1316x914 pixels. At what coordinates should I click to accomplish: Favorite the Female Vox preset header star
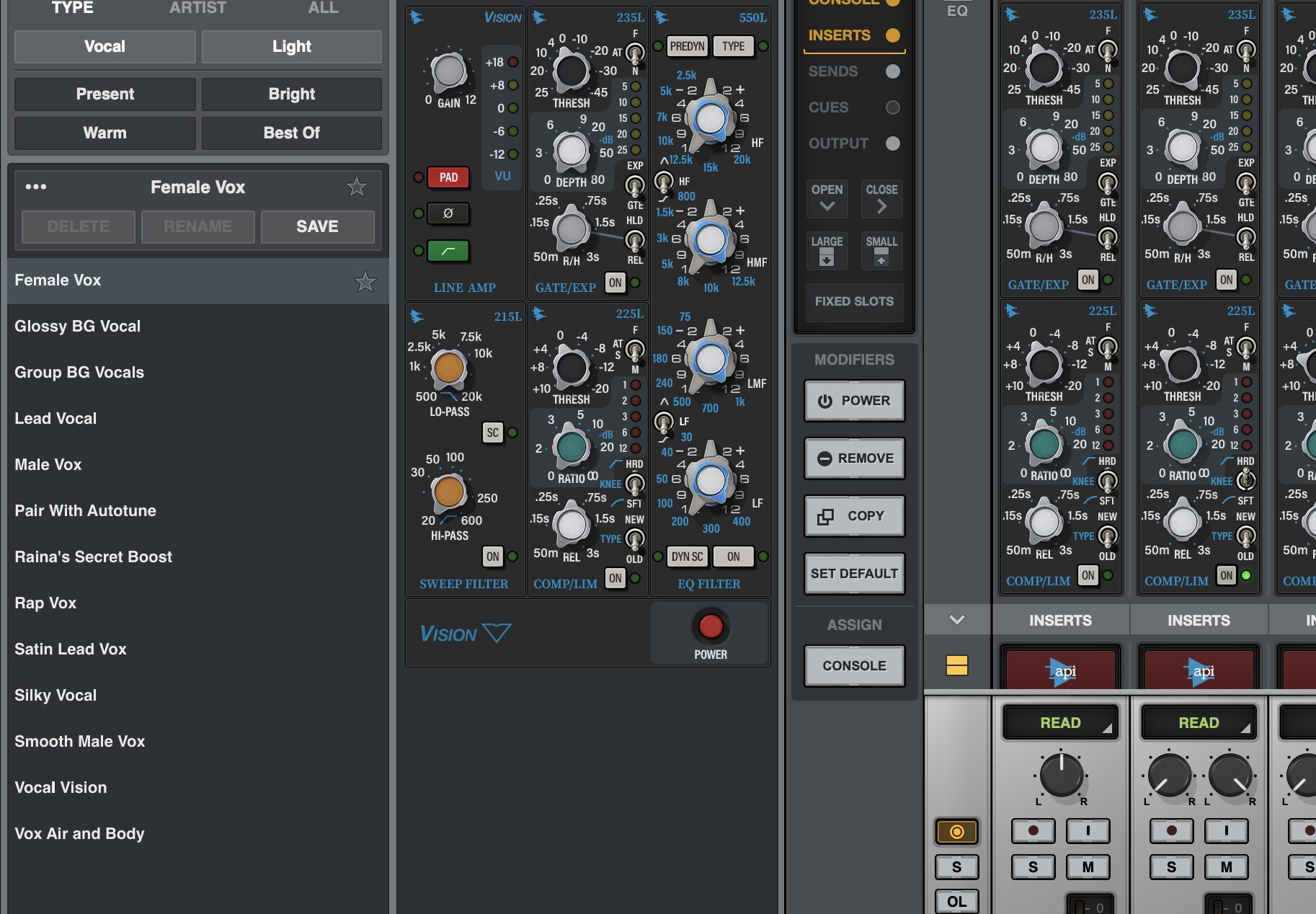coord(356,187)
